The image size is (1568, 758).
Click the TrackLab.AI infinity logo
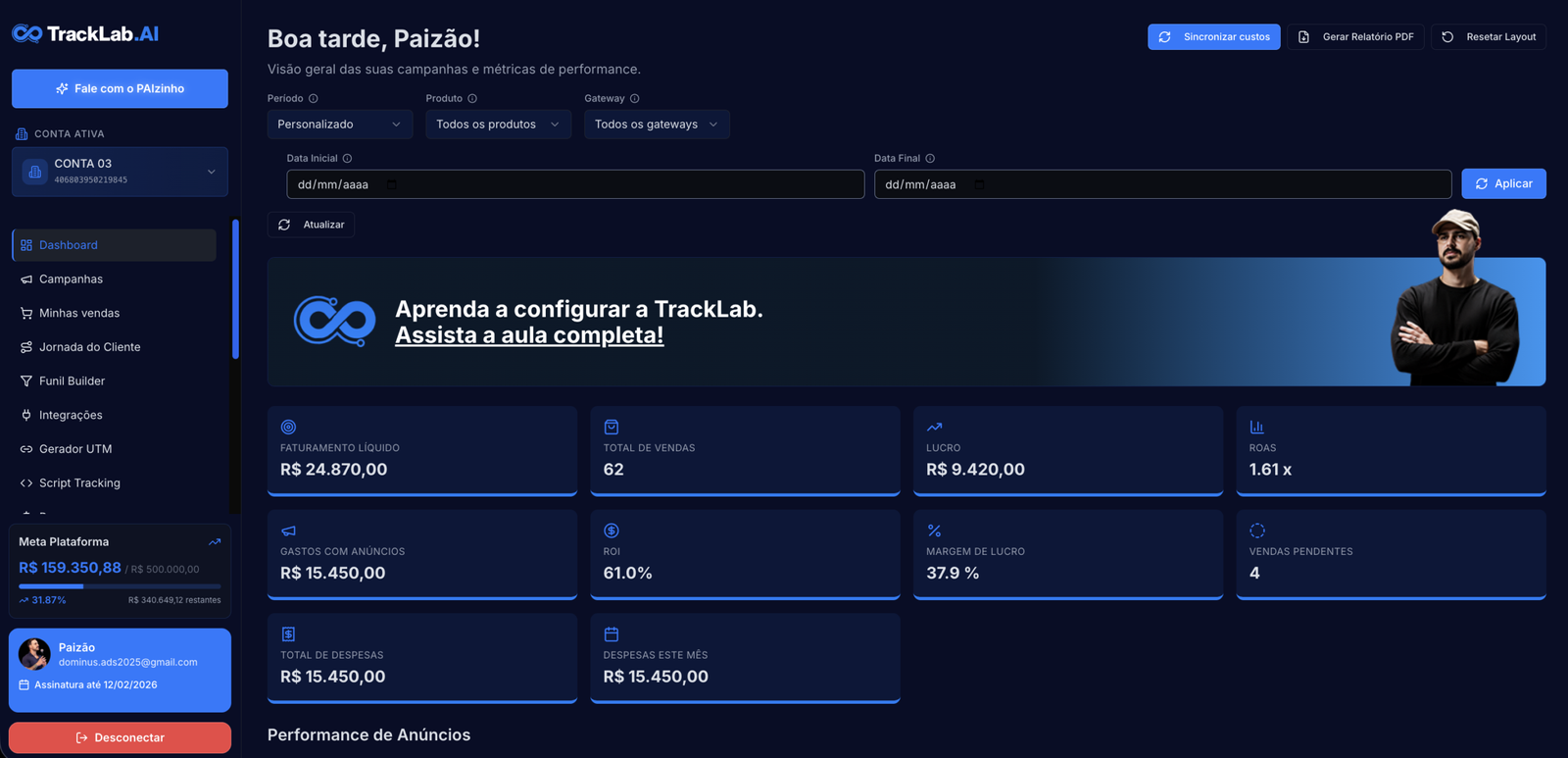tap(26, 34)
